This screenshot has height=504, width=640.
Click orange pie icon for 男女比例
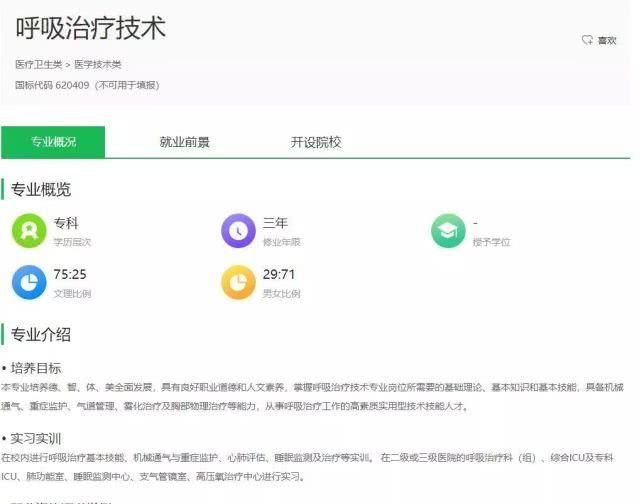point(238,282)
